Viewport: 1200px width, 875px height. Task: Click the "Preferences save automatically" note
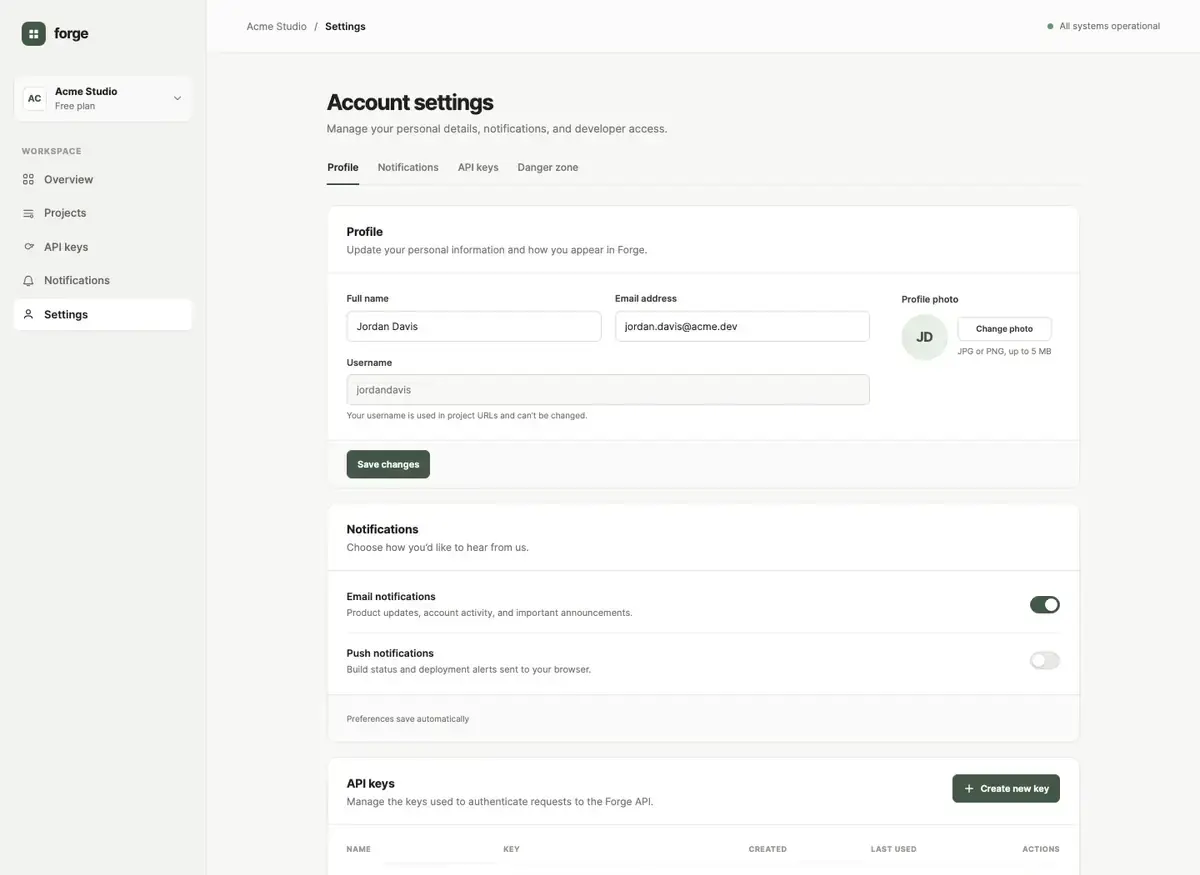[x=408, y=719]
